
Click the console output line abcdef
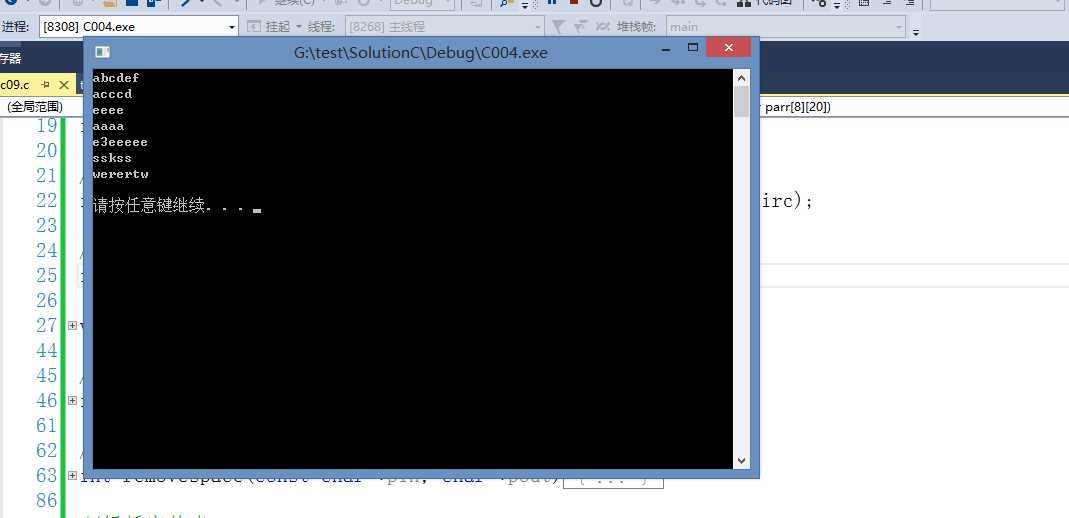point(116,78)
